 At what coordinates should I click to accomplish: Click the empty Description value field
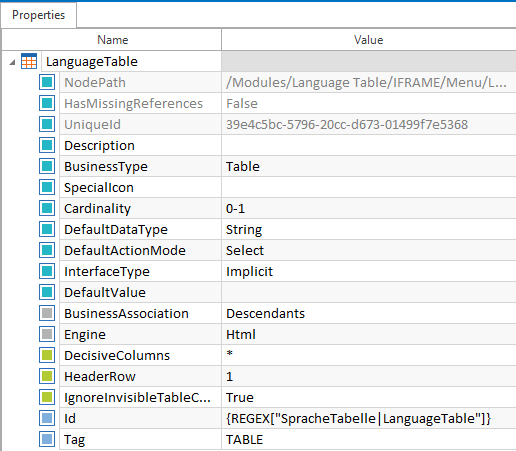369,145
